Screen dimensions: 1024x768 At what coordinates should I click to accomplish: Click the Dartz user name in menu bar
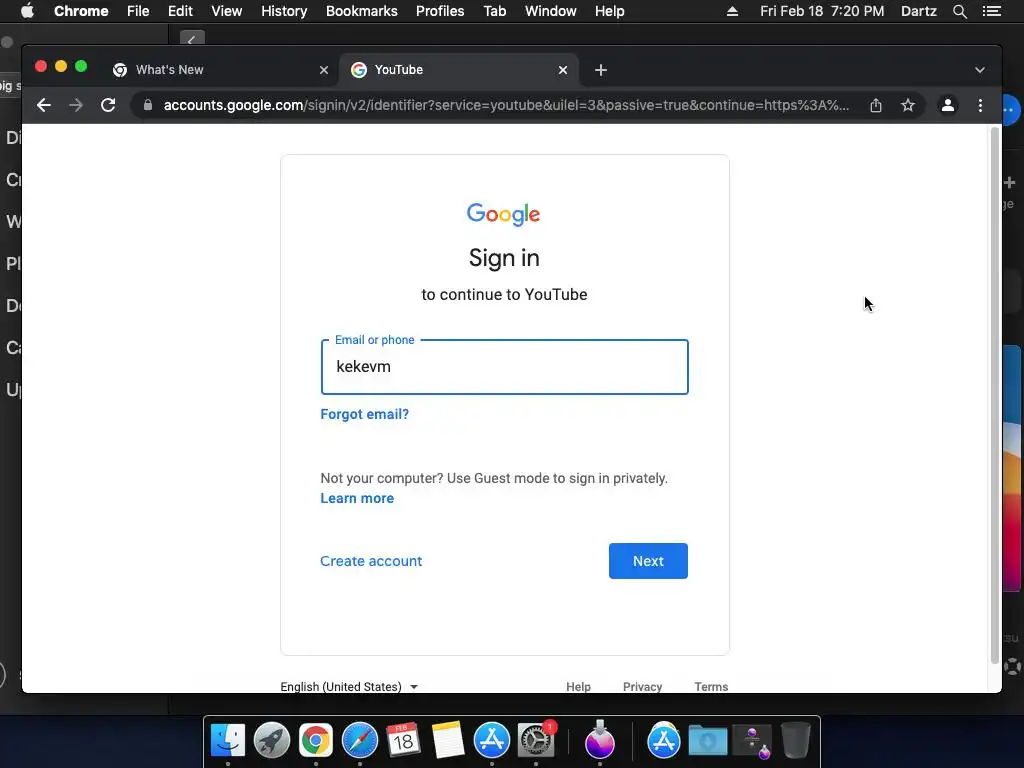click(919, 11)
